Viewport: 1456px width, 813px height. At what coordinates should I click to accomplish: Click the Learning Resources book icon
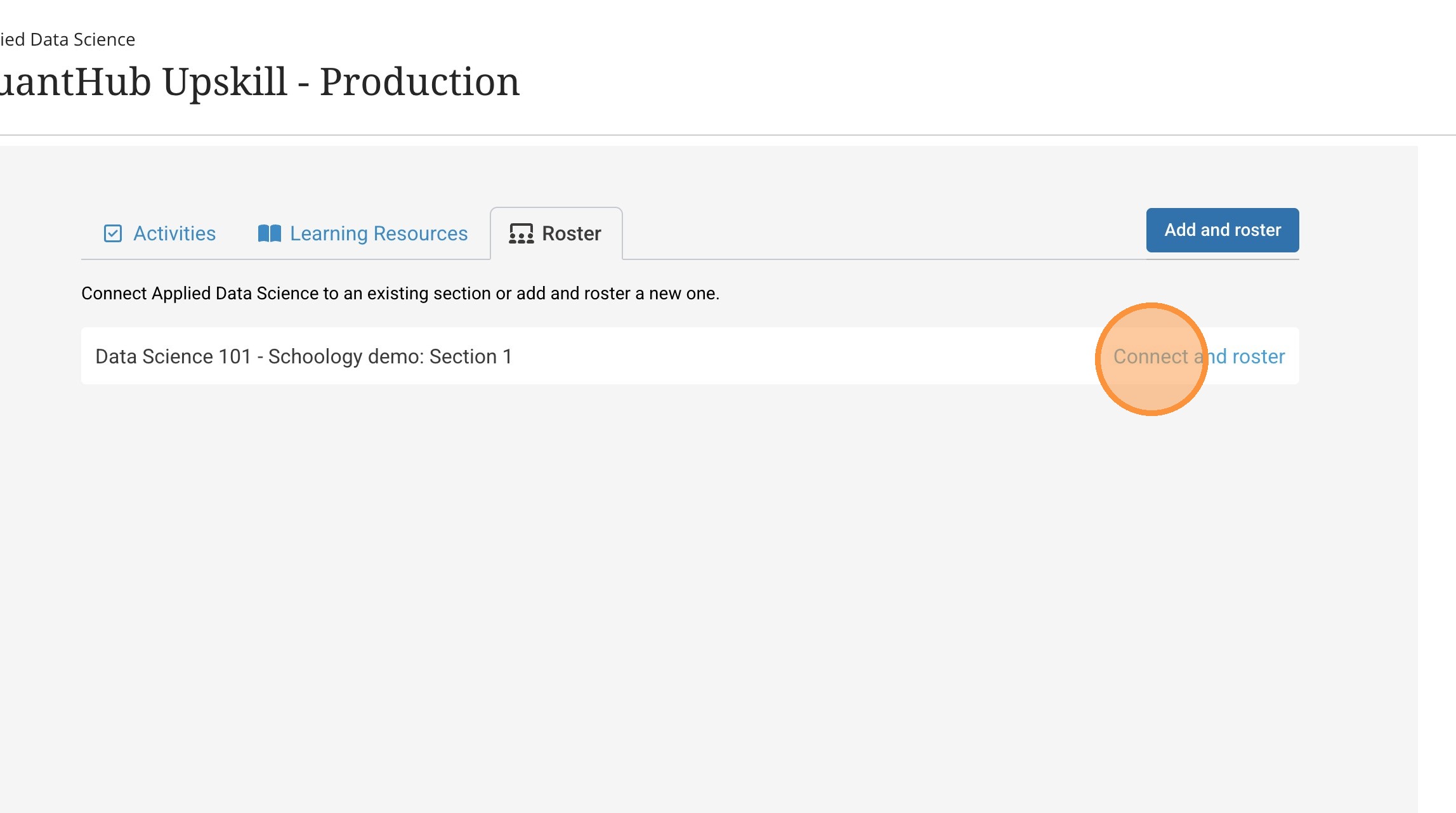point(269,233)
